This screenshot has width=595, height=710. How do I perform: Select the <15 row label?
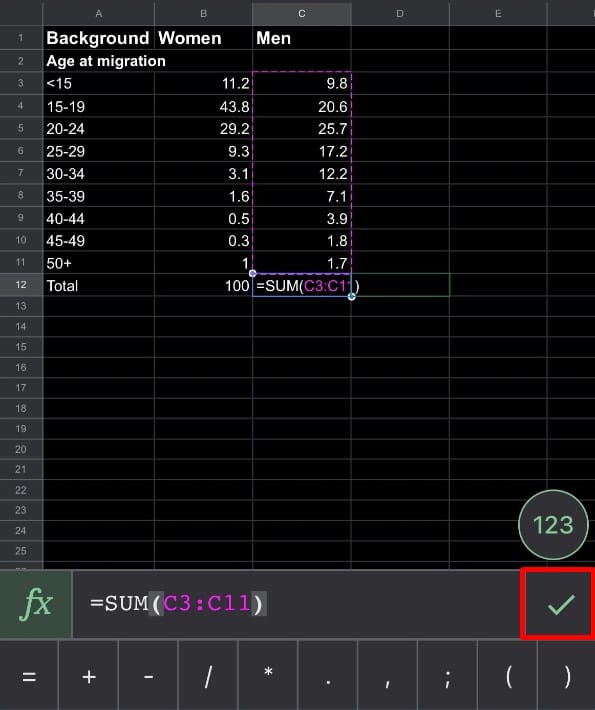[x=99, y=83]
